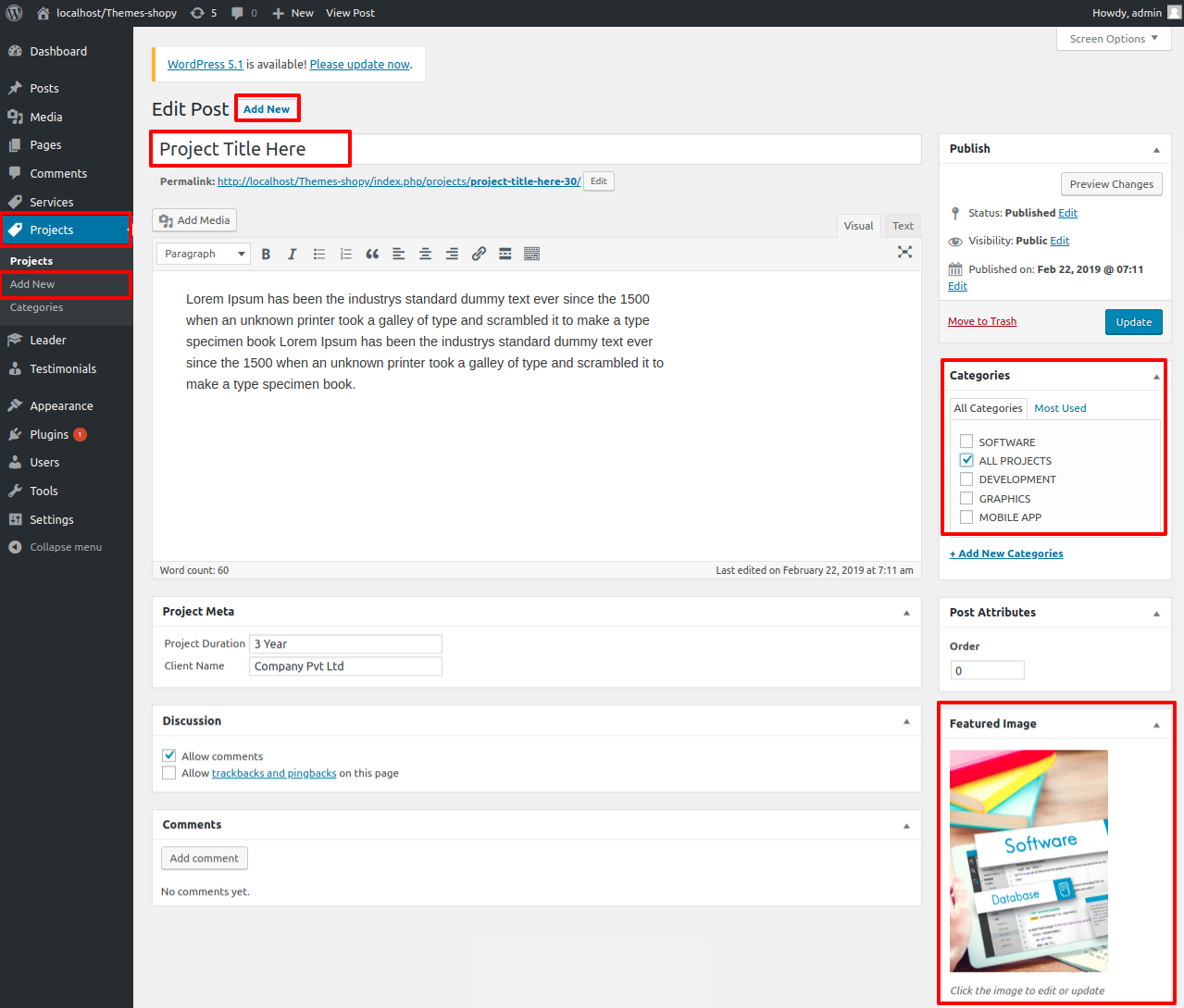1184x1008 pixels.
Task: Click the Bold formatting icon
Action: click(266, 254)
